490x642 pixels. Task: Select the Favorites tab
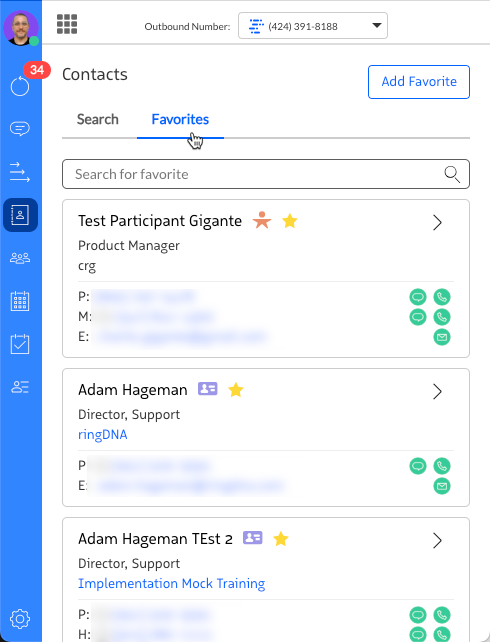tap(180, 120)
